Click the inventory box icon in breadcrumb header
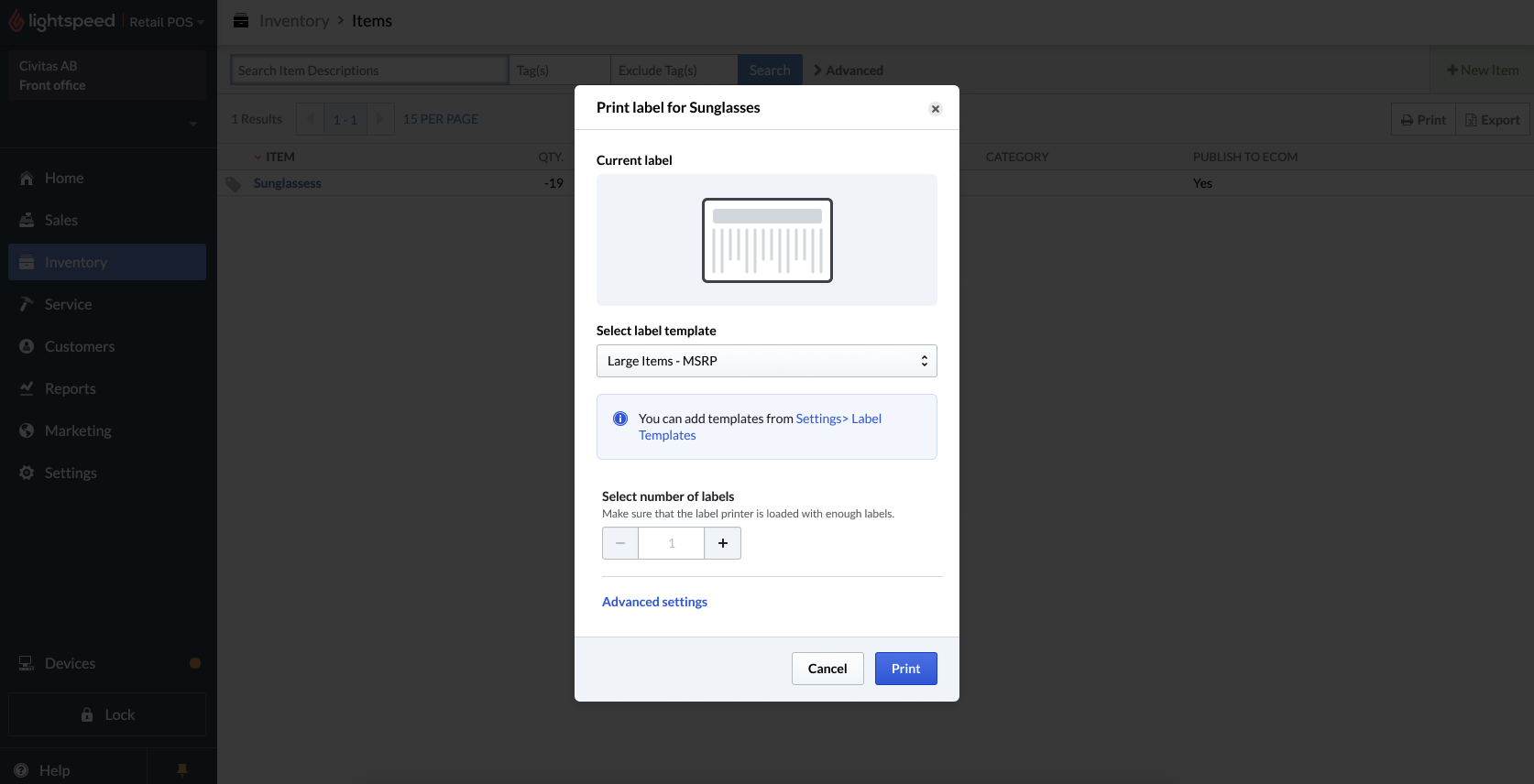The image size is (1534, 784). (x=241, y=20)
